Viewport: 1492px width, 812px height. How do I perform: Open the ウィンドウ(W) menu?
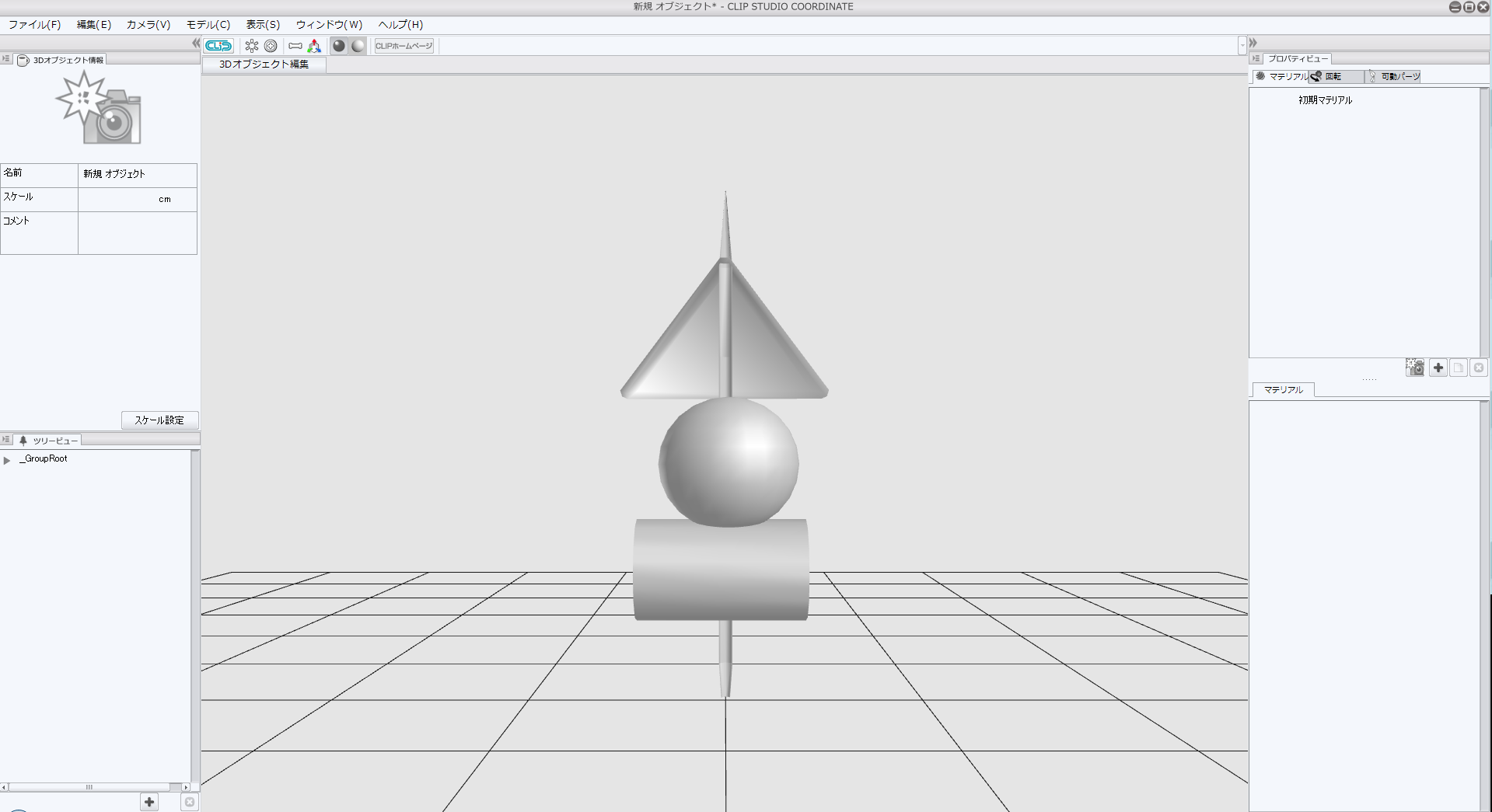329,25
